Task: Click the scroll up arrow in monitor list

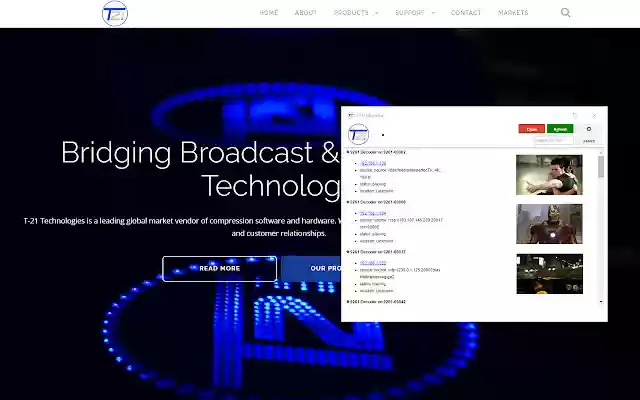Action: (x=601, y=152)
